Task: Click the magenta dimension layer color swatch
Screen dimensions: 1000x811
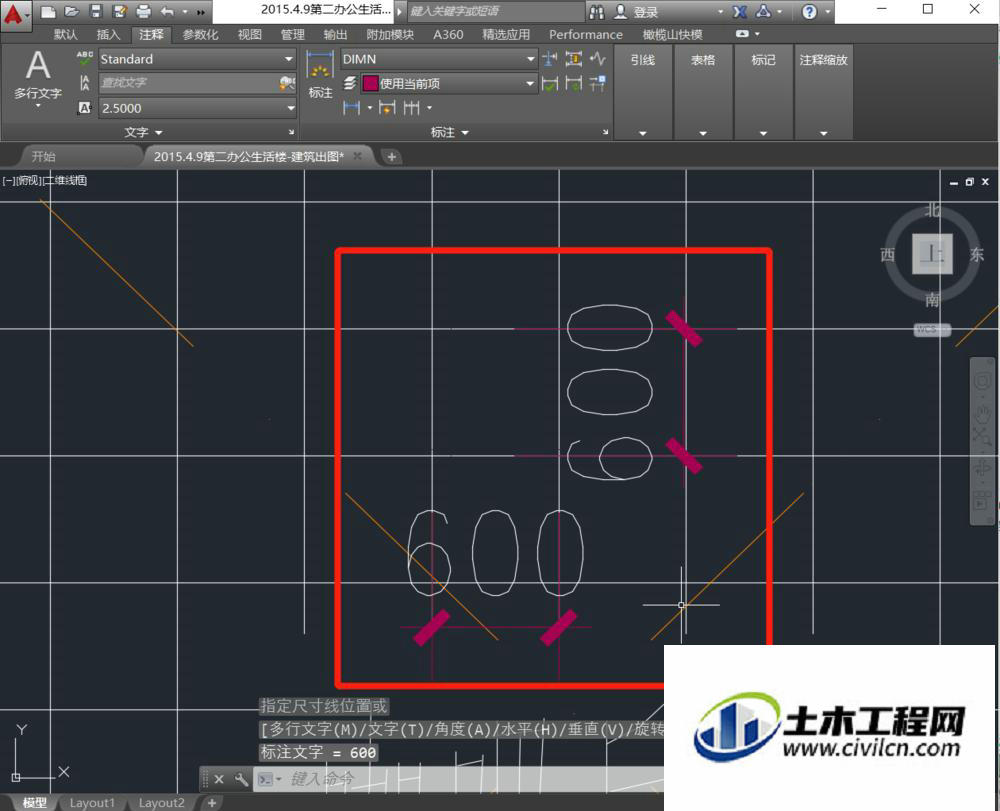Action: (x=370, y=84)
